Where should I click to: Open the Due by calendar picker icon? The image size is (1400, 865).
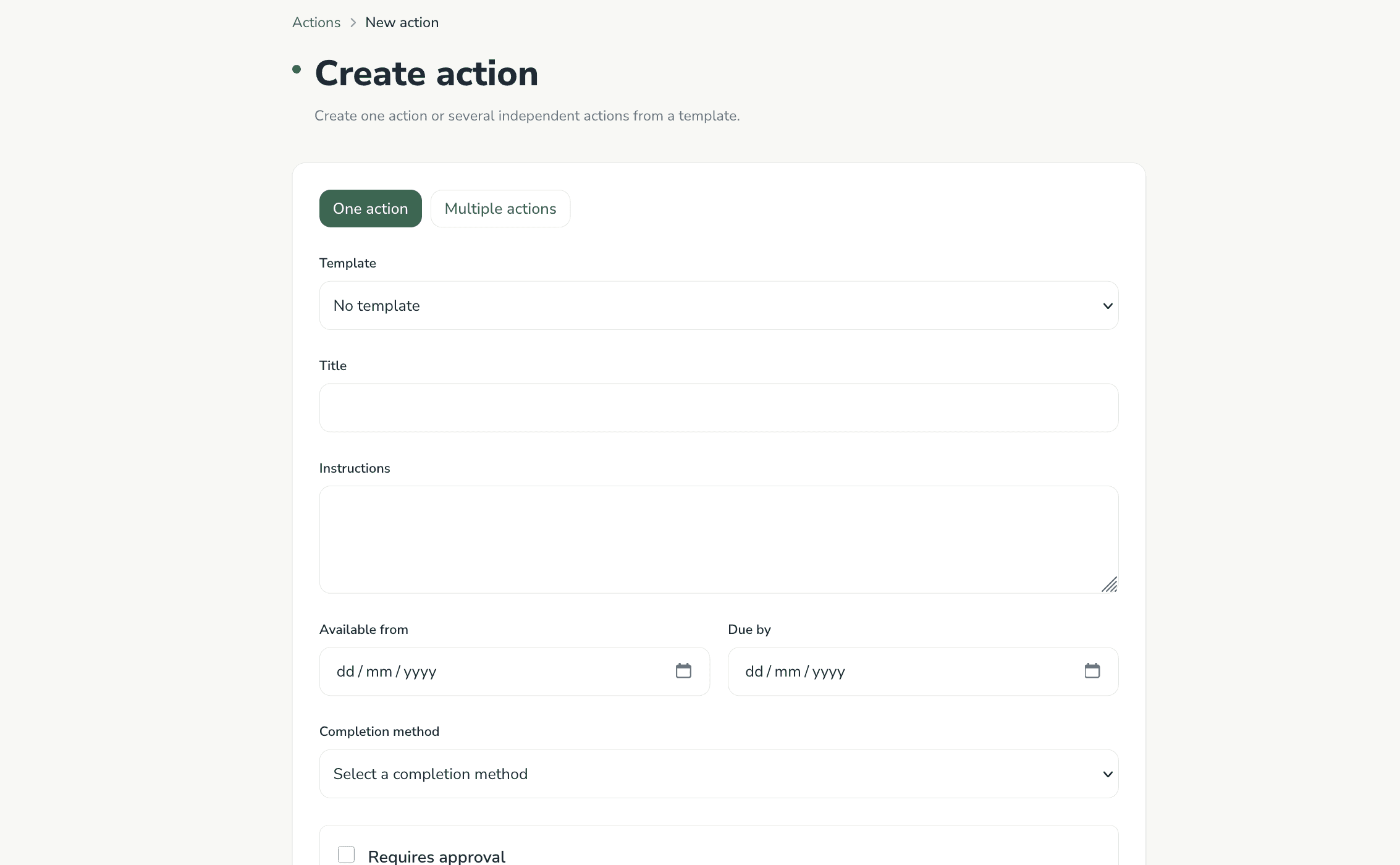[x=1092, y=671]
